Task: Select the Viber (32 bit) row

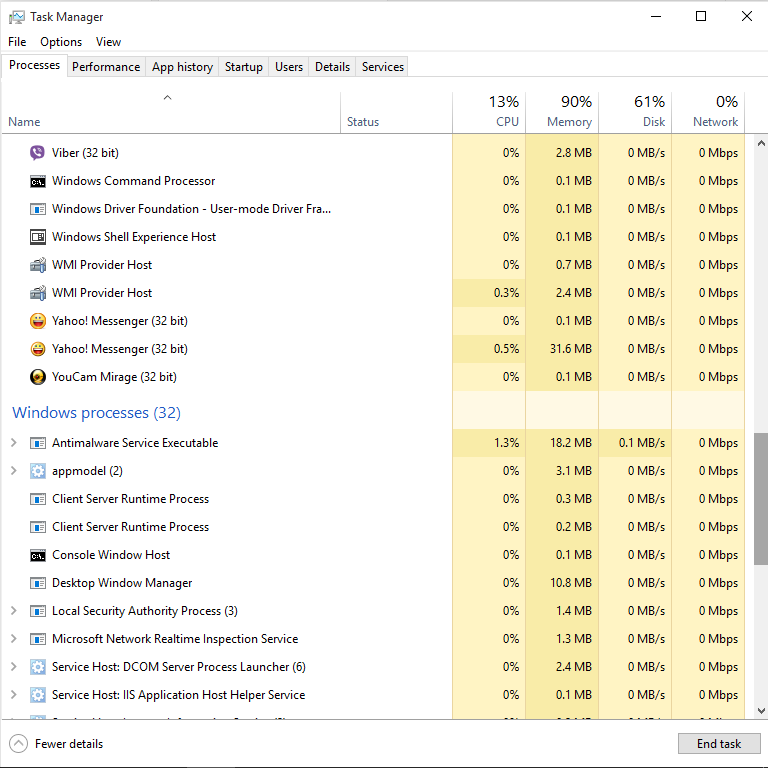Action: (373, 153)
